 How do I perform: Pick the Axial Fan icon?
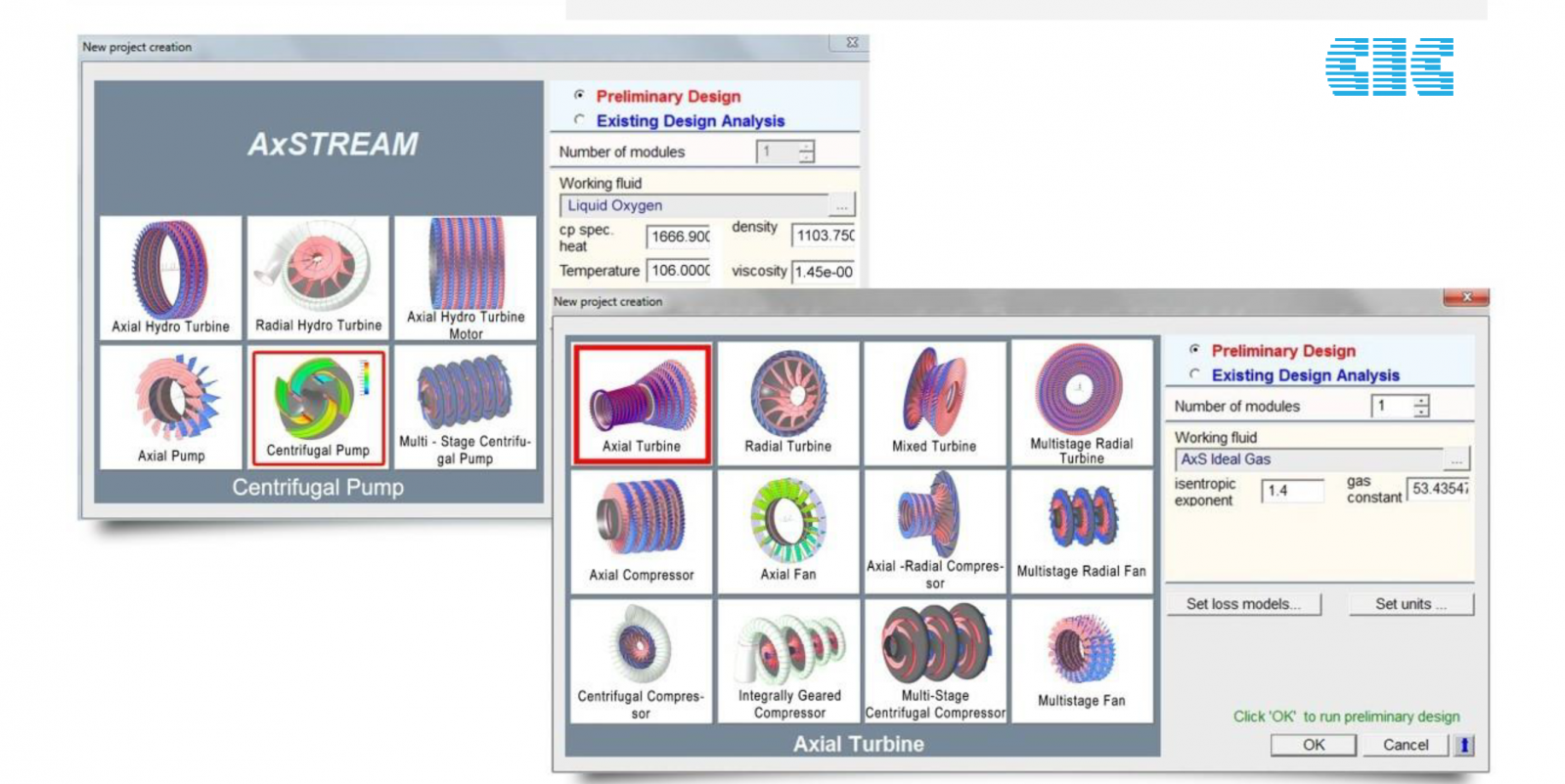coord(788,532)
